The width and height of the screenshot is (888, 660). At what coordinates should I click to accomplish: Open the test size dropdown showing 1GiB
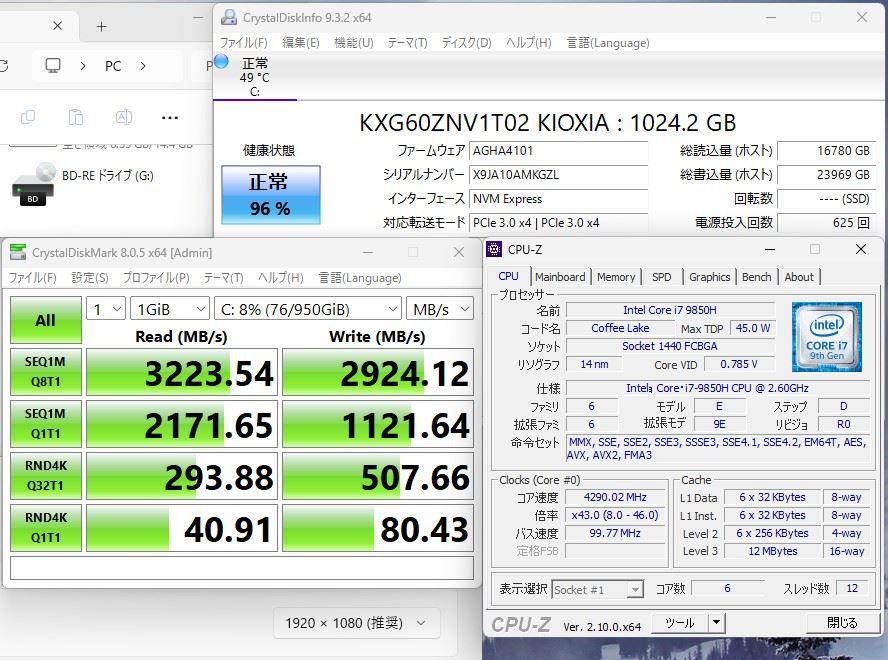170,309
